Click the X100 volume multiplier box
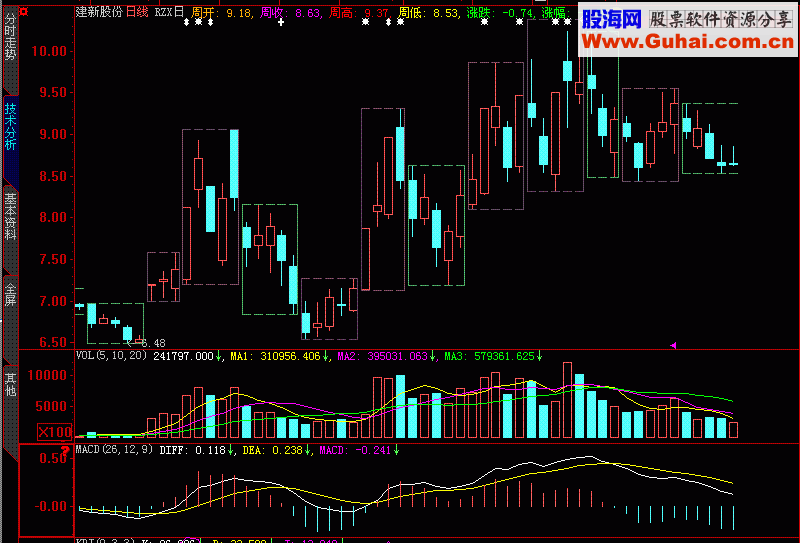The image size is (800, 543). 55,432
